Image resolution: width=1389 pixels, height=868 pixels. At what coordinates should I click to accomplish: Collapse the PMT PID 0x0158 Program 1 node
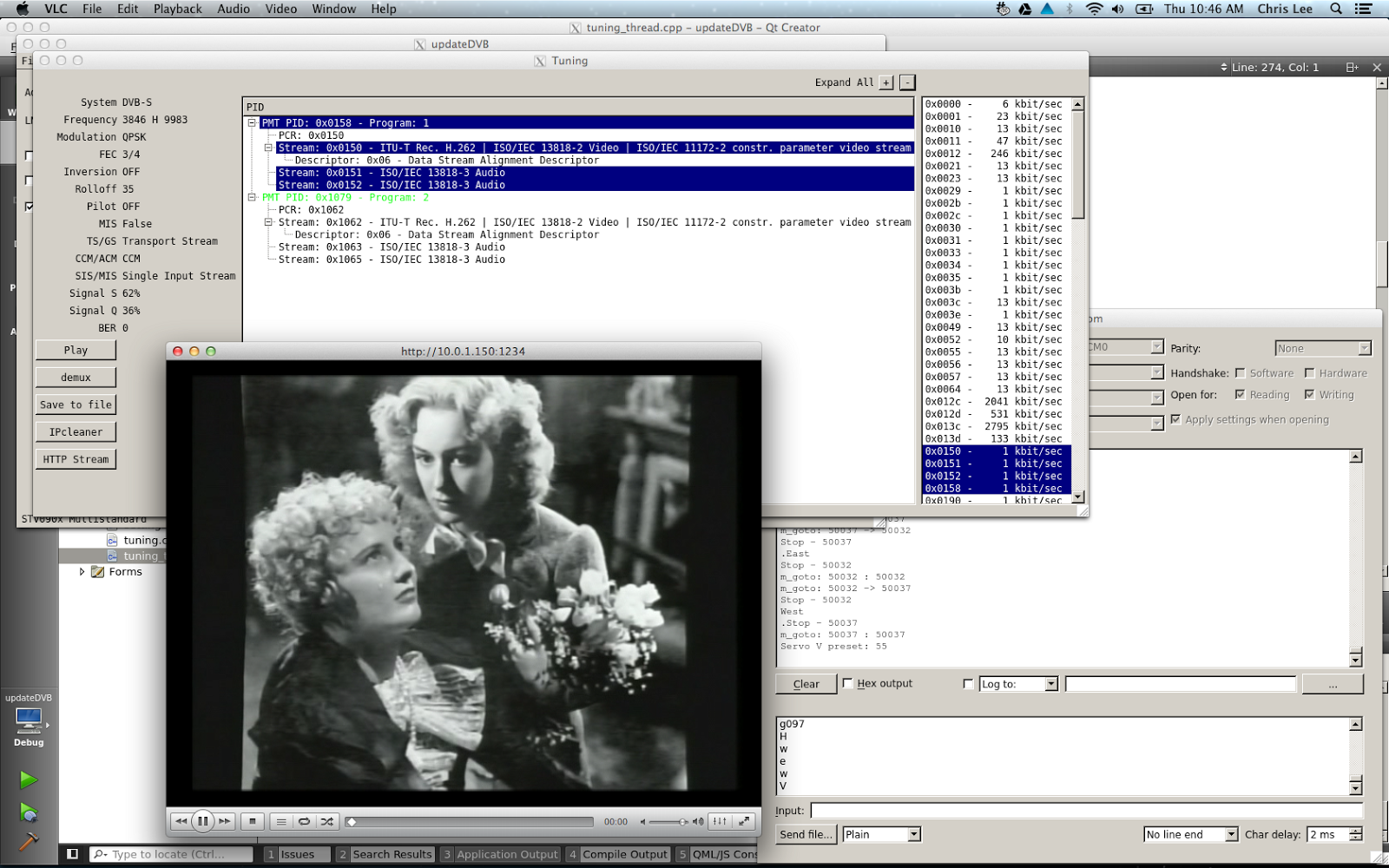coord(253,123)
